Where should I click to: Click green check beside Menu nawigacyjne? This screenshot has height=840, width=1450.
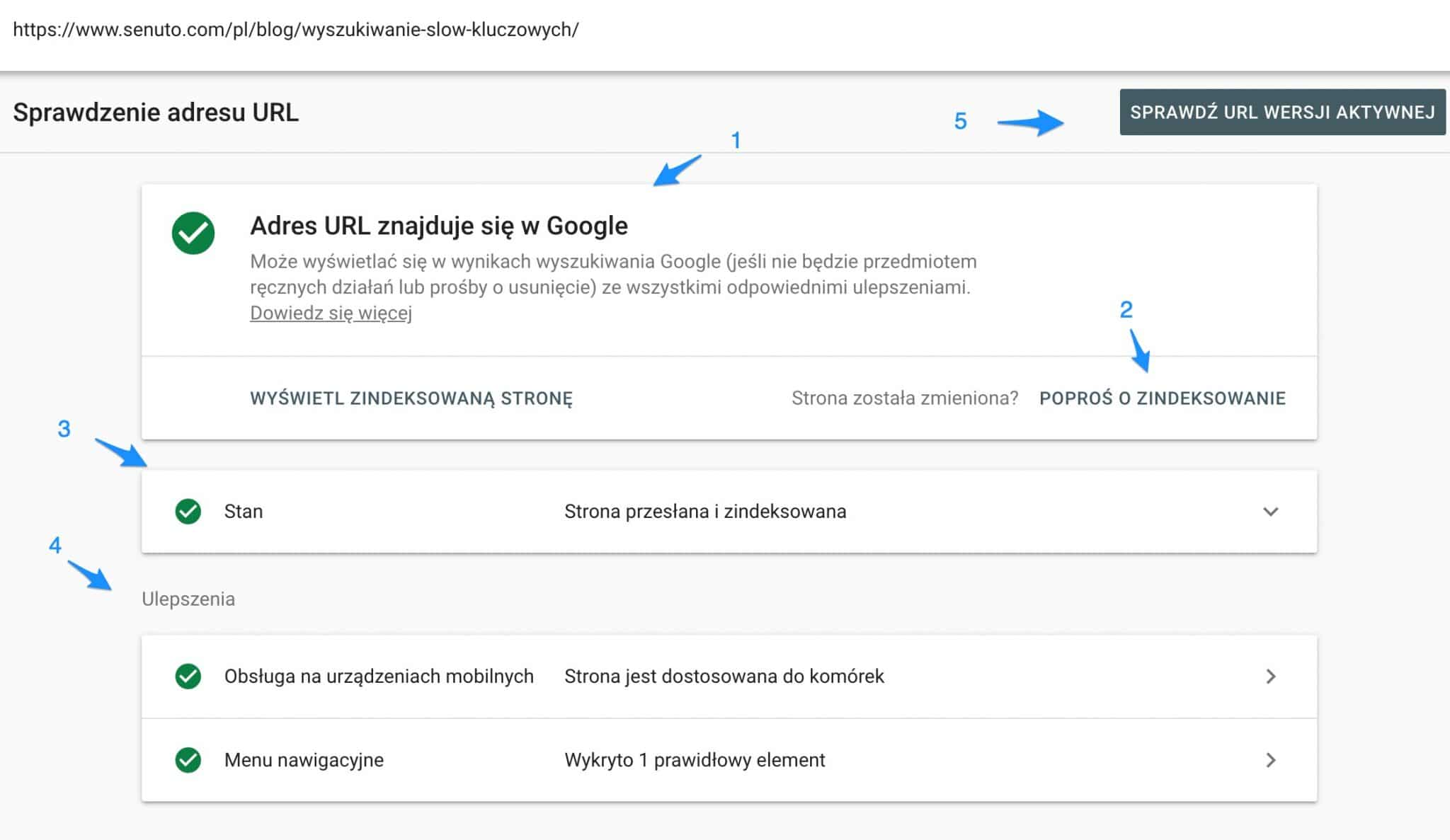188,760
